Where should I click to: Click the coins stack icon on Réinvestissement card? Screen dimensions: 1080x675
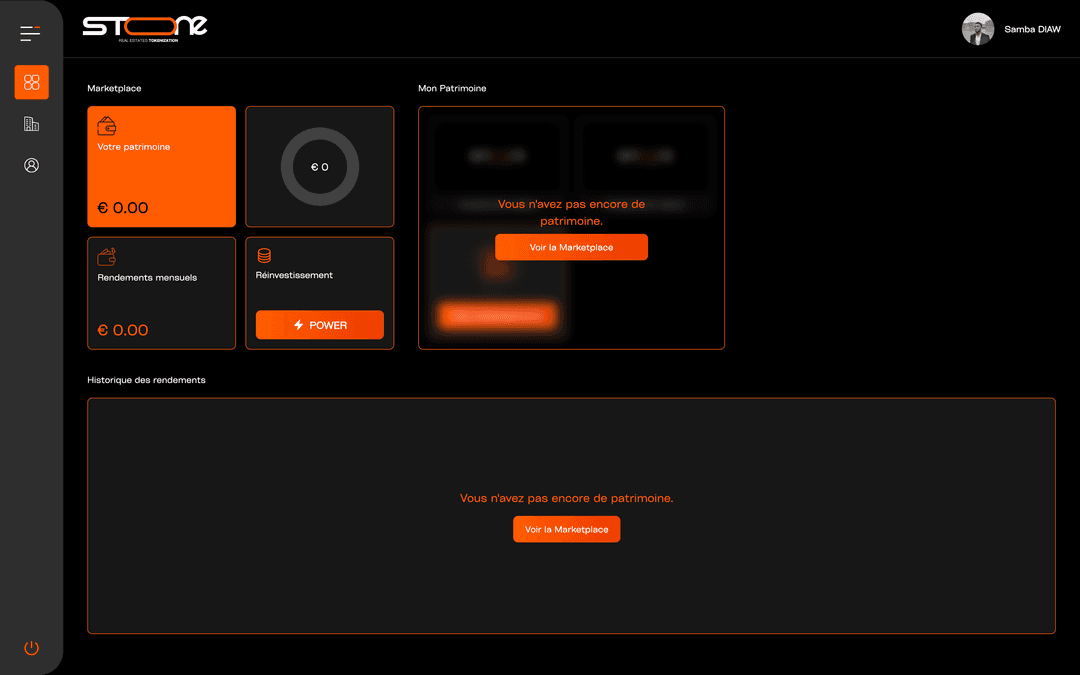pos(264,254)
